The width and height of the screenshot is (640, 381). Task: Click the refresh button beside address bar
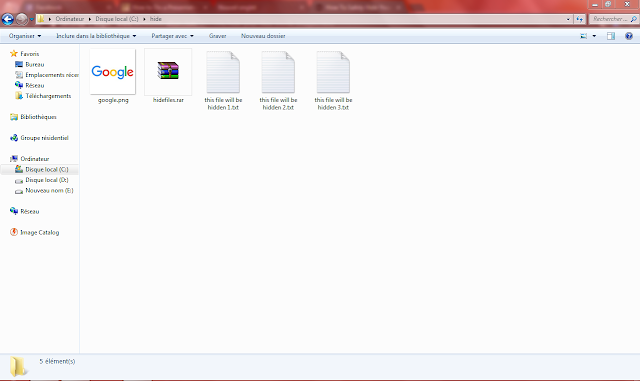[579, 19]
